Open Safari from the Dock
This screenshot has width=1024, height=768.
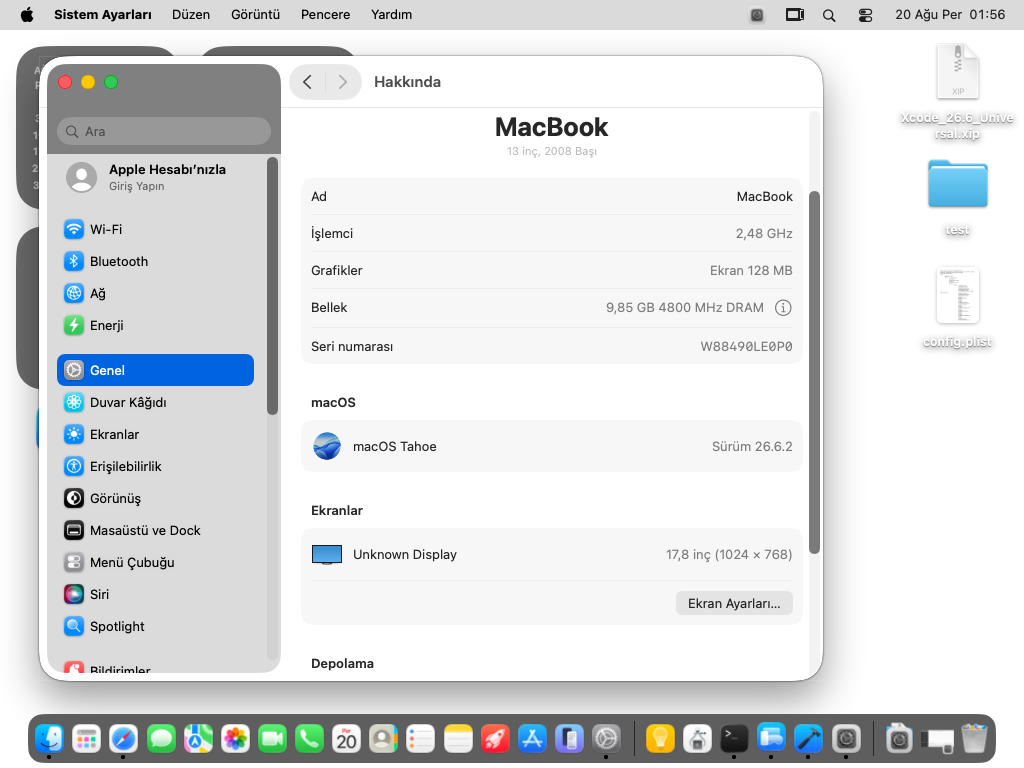tap(123, 739)
